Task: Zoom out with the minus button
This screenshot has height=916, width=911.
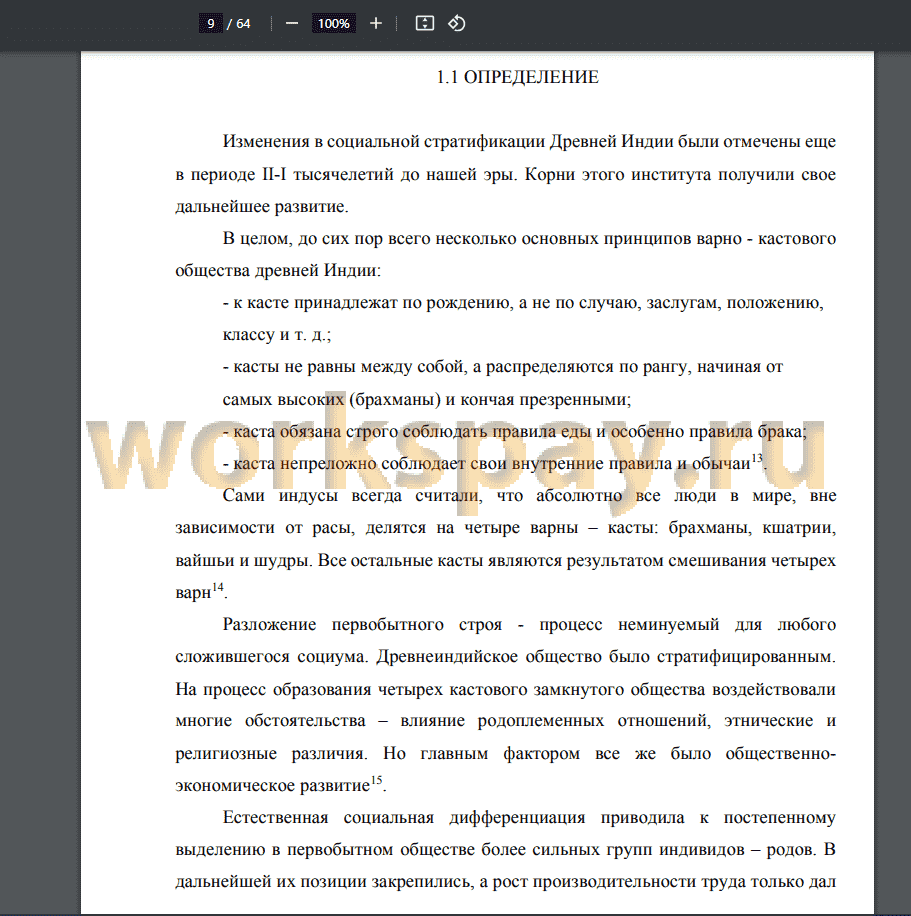Action: (292, 23)
